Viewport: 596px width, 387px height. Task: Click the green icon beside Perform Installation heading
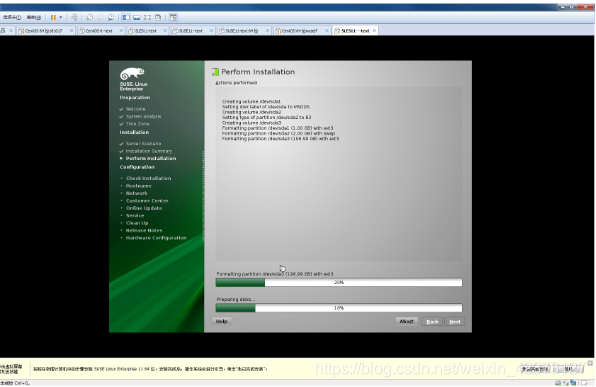[216, 71]
